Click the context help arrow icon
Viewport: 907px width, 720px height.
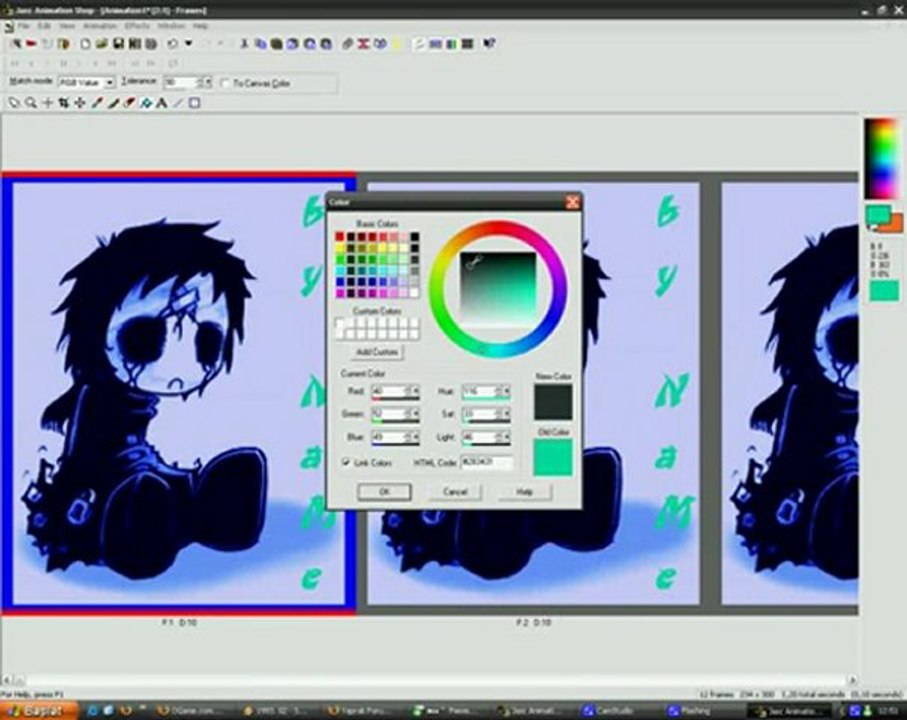(489, 44)
